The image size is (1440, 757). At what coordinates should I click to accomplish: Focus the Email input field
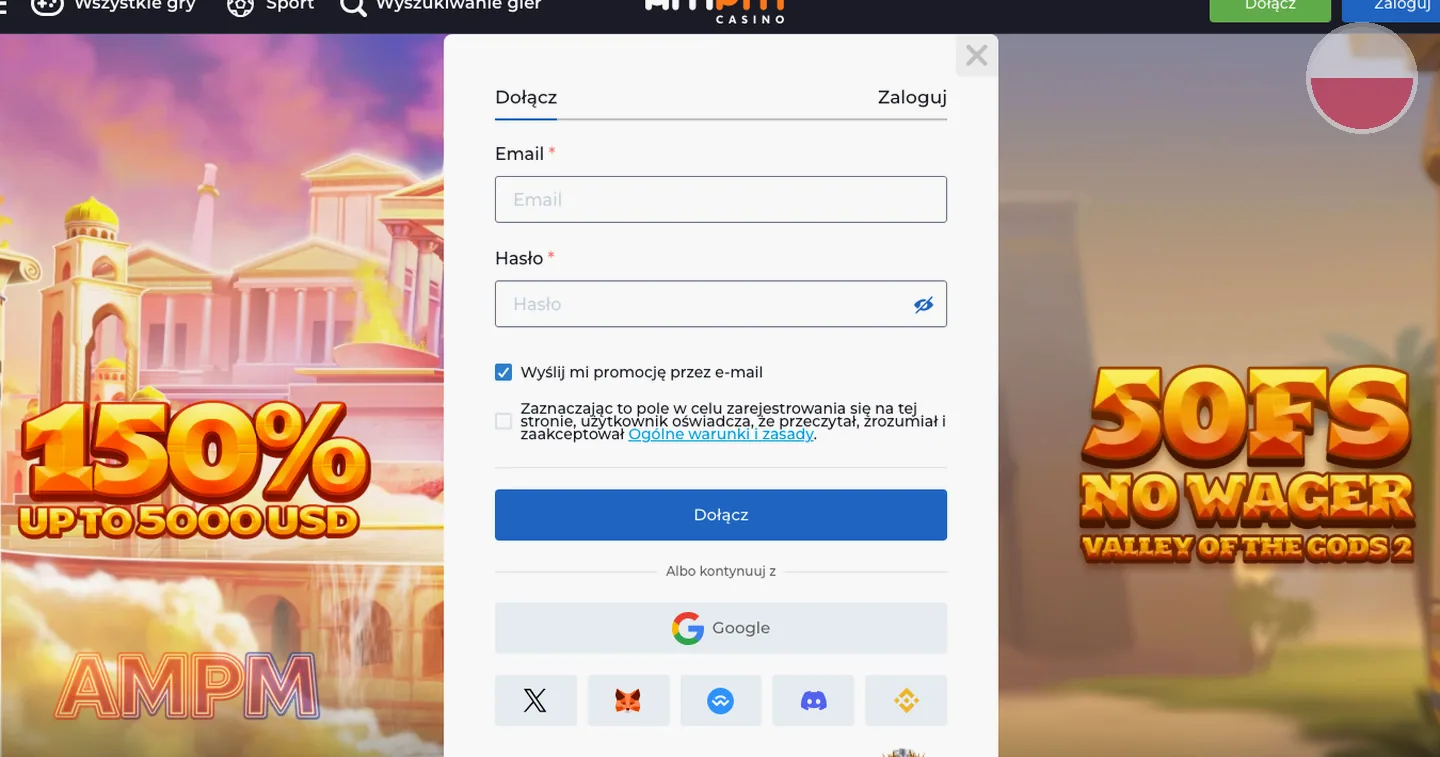pos(721,199)
